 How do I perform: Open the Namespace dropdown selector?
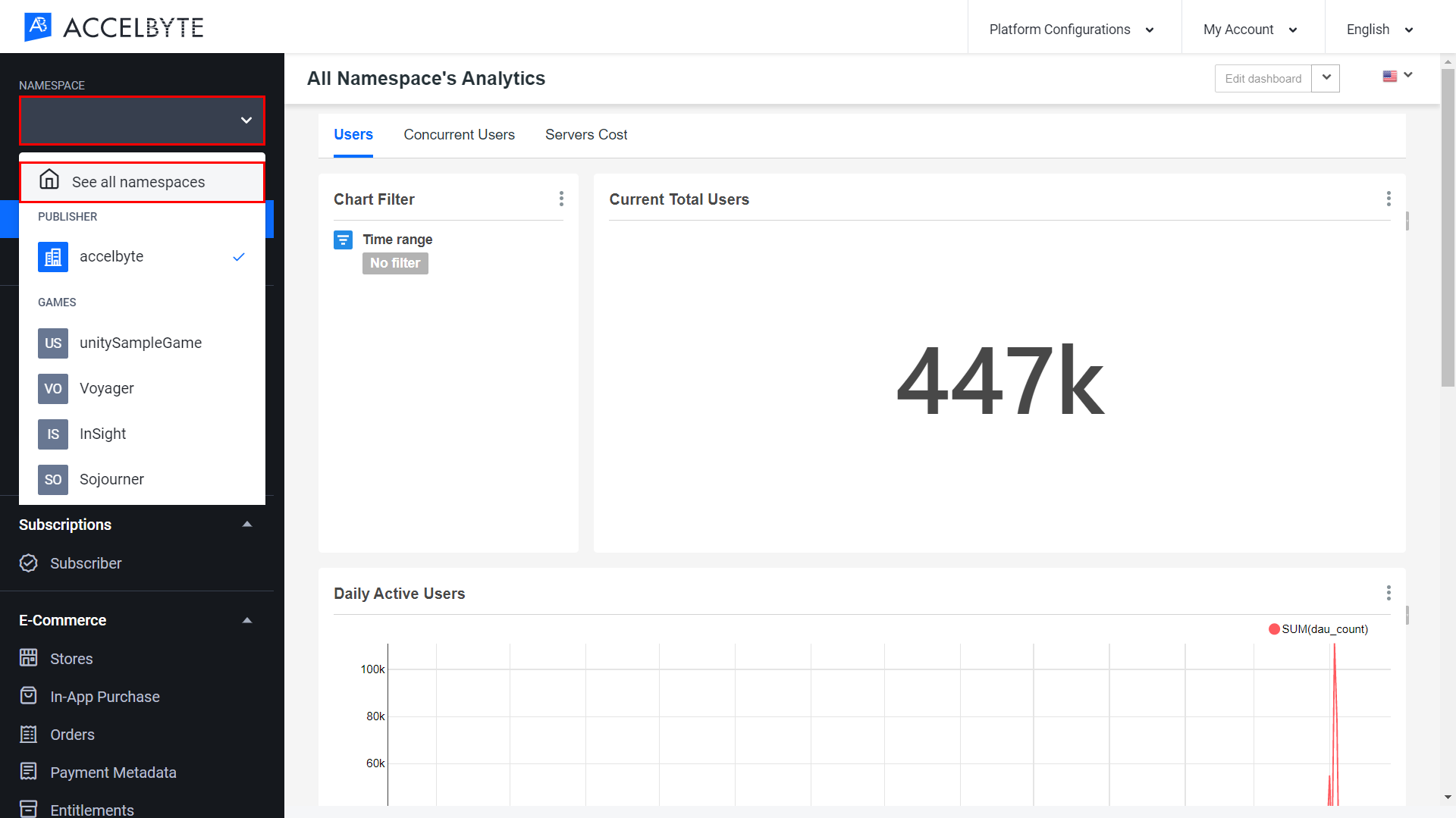tap(142, 121)
